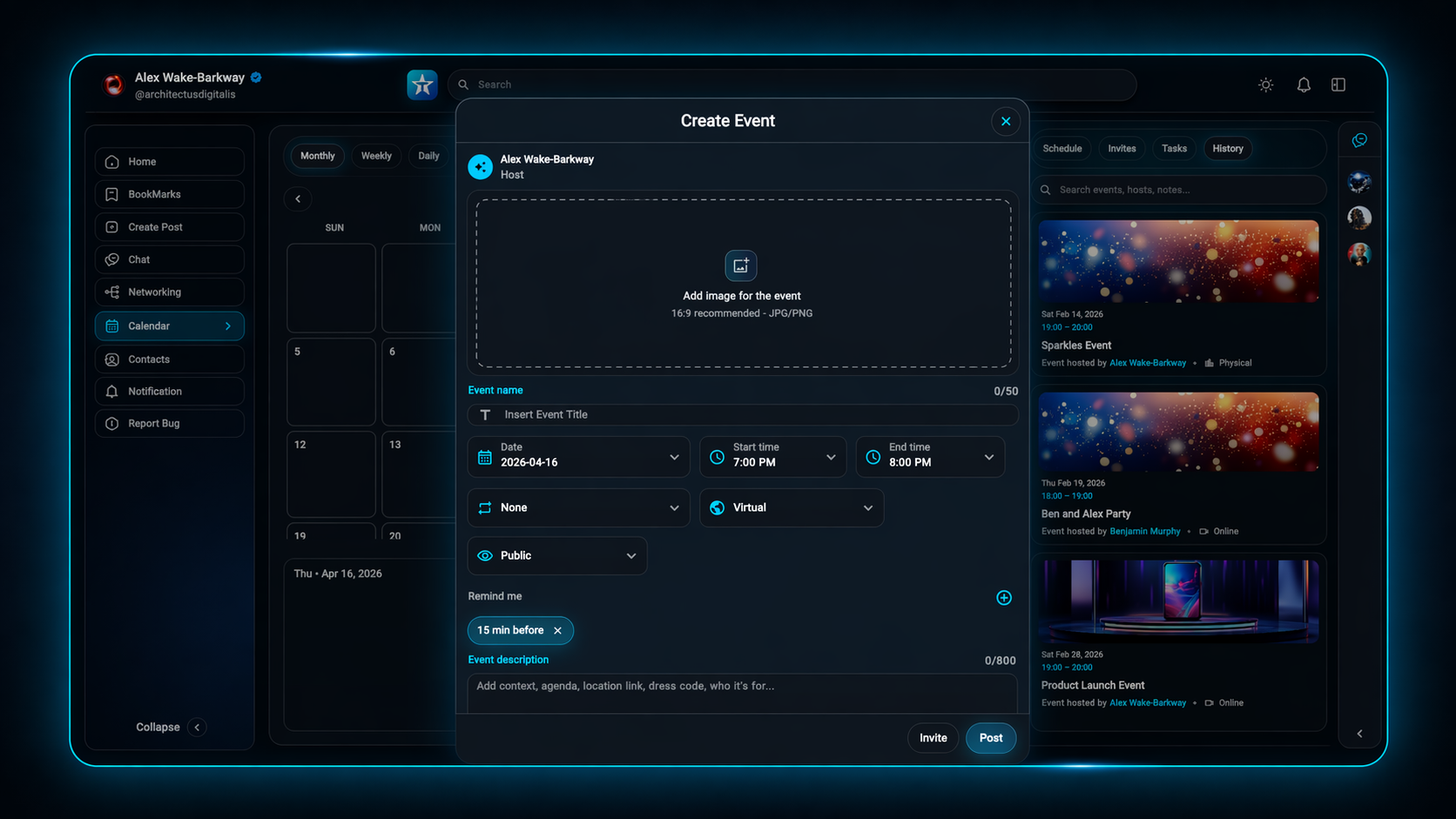The width and height of the screenshot is (1456, 819).
Task: Switch to Monthly calendar view
Action: (x=317, y=156)
